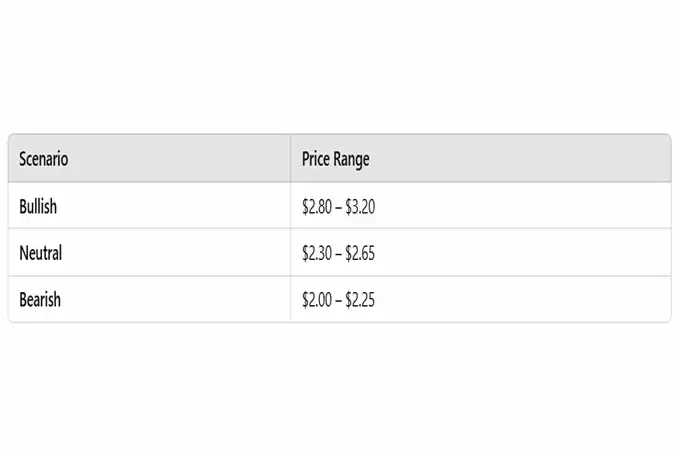680x453 pixels.
Task: Click empty space right of the Bearish price range
Action: point(520,299)
